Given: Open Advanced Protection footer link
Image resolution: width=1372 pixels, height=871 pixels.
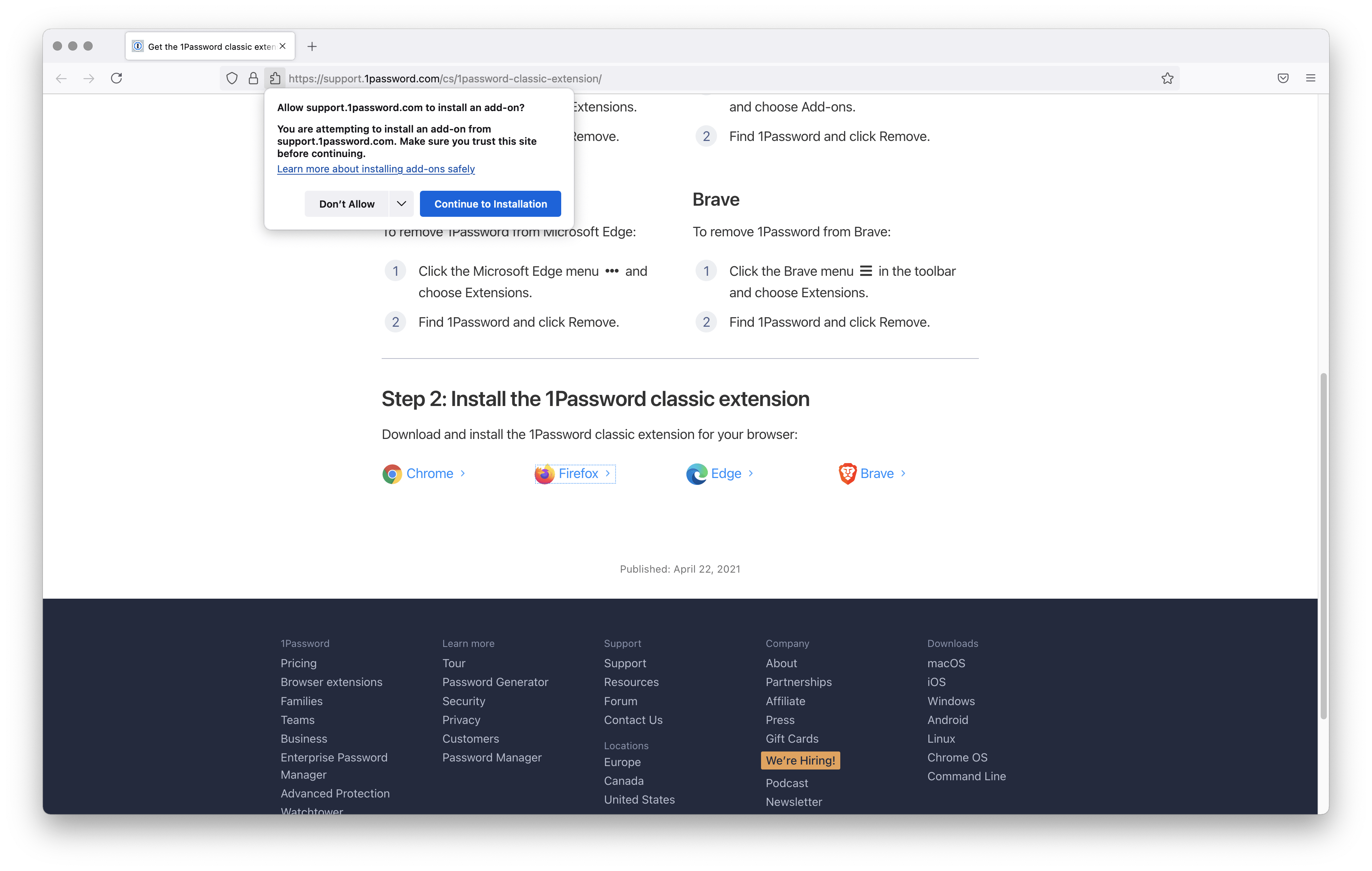Looking at the screenshot, I should click(x=335, y=794).
